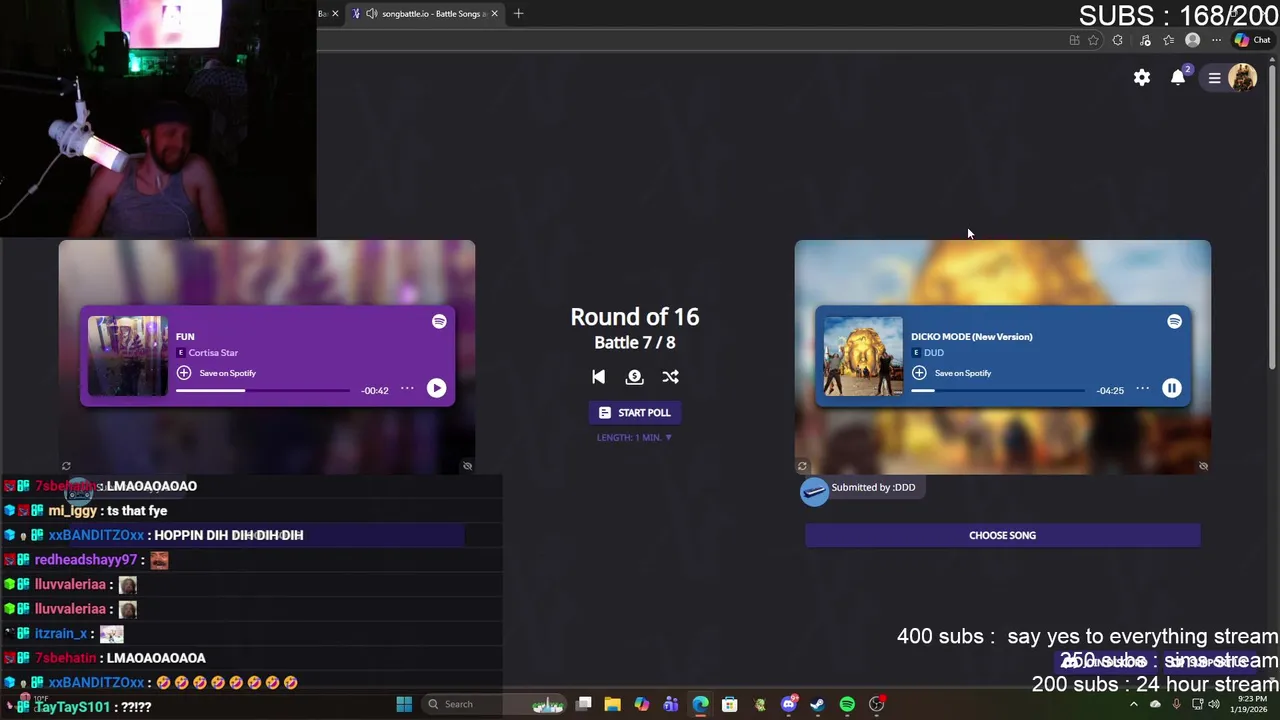1280x720 pixels.
Task: Open songbattle settings gear
Action: coord(1142,78)
